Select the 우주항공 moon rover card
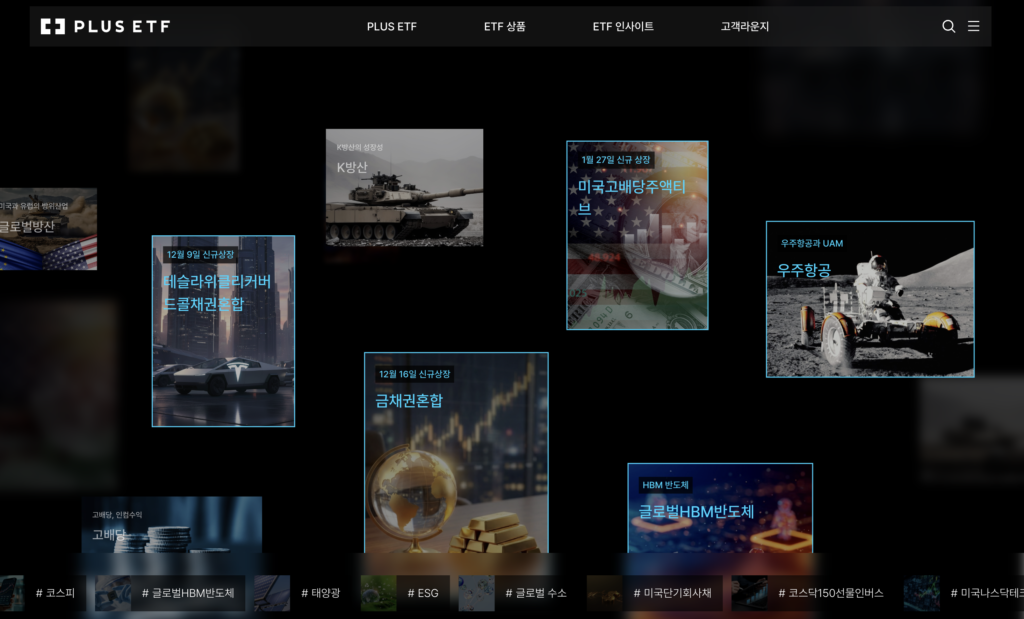The width and height of the screenshot is (1024, 619). click(869, 299)
